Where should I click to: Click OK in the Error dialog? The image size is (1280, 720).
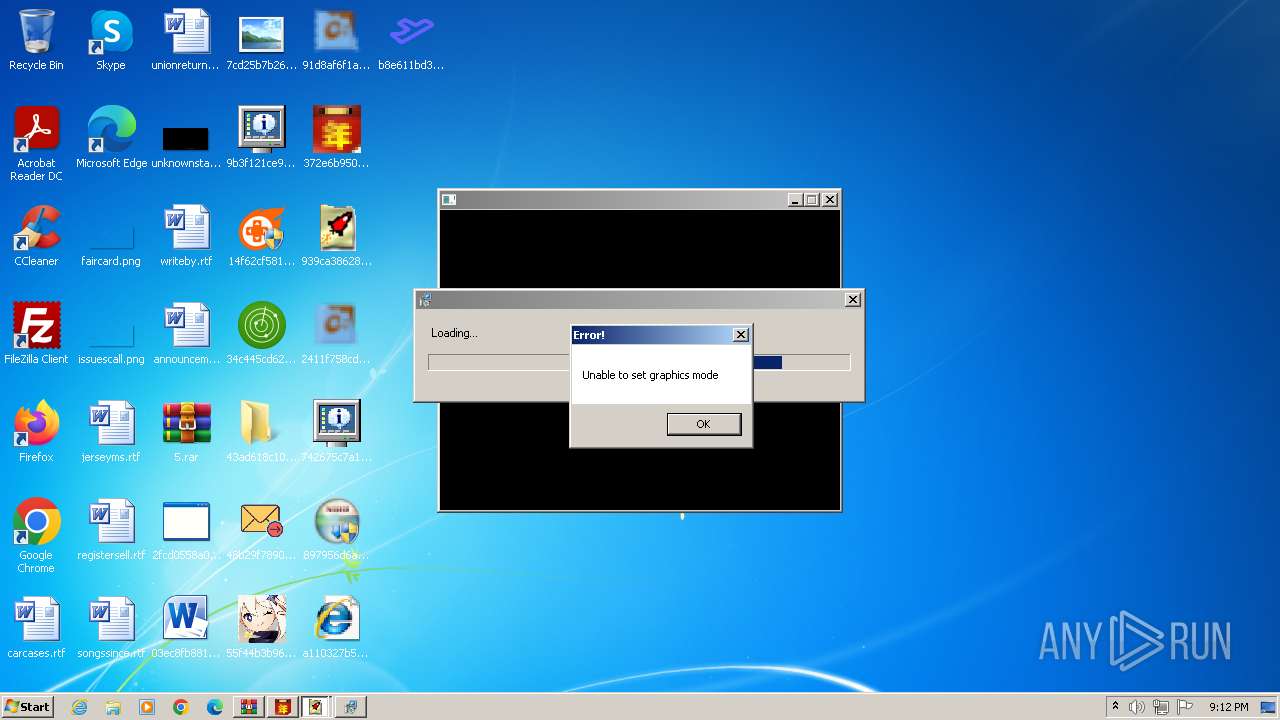pos(704,424)
